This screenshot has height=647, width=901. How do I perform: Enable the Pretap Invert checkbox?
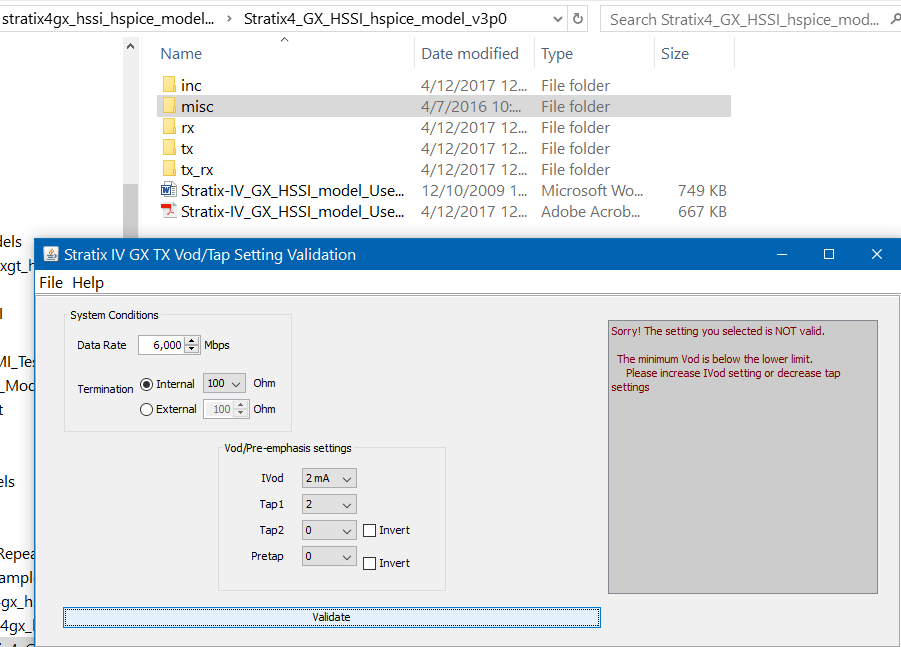(x=369, y=563)
